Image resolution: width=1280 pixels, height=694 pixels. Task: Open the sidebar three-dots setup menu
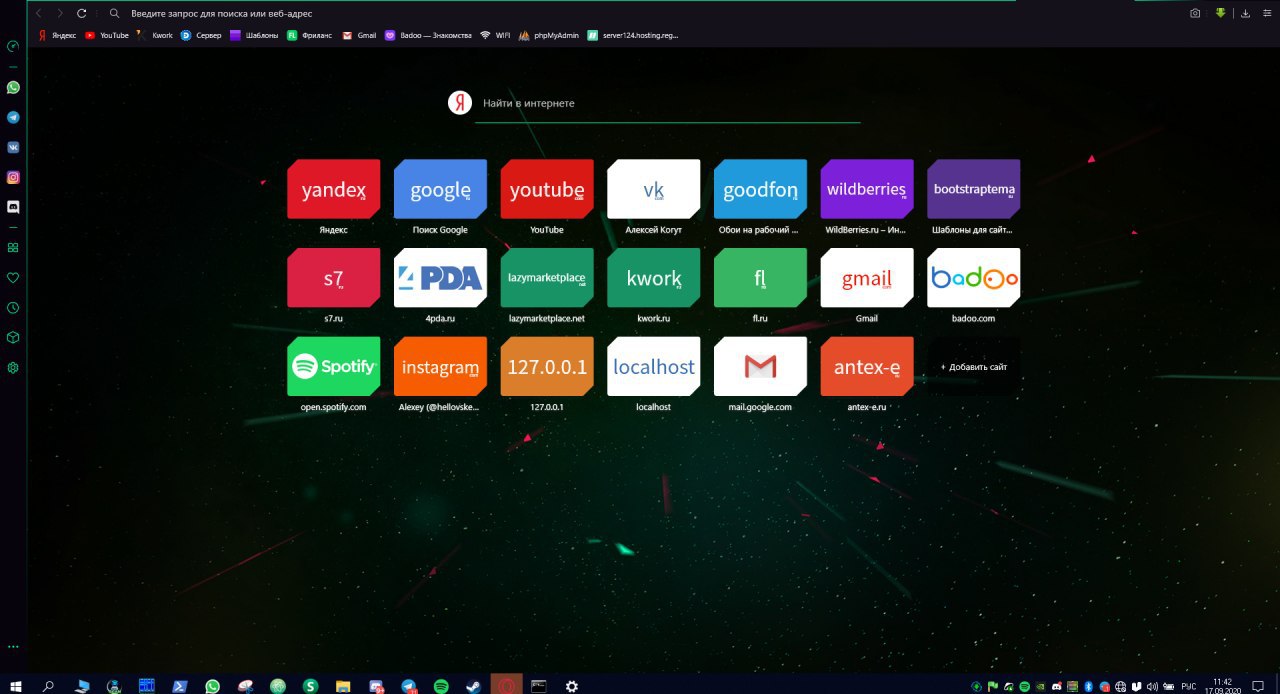click(13, 647)
